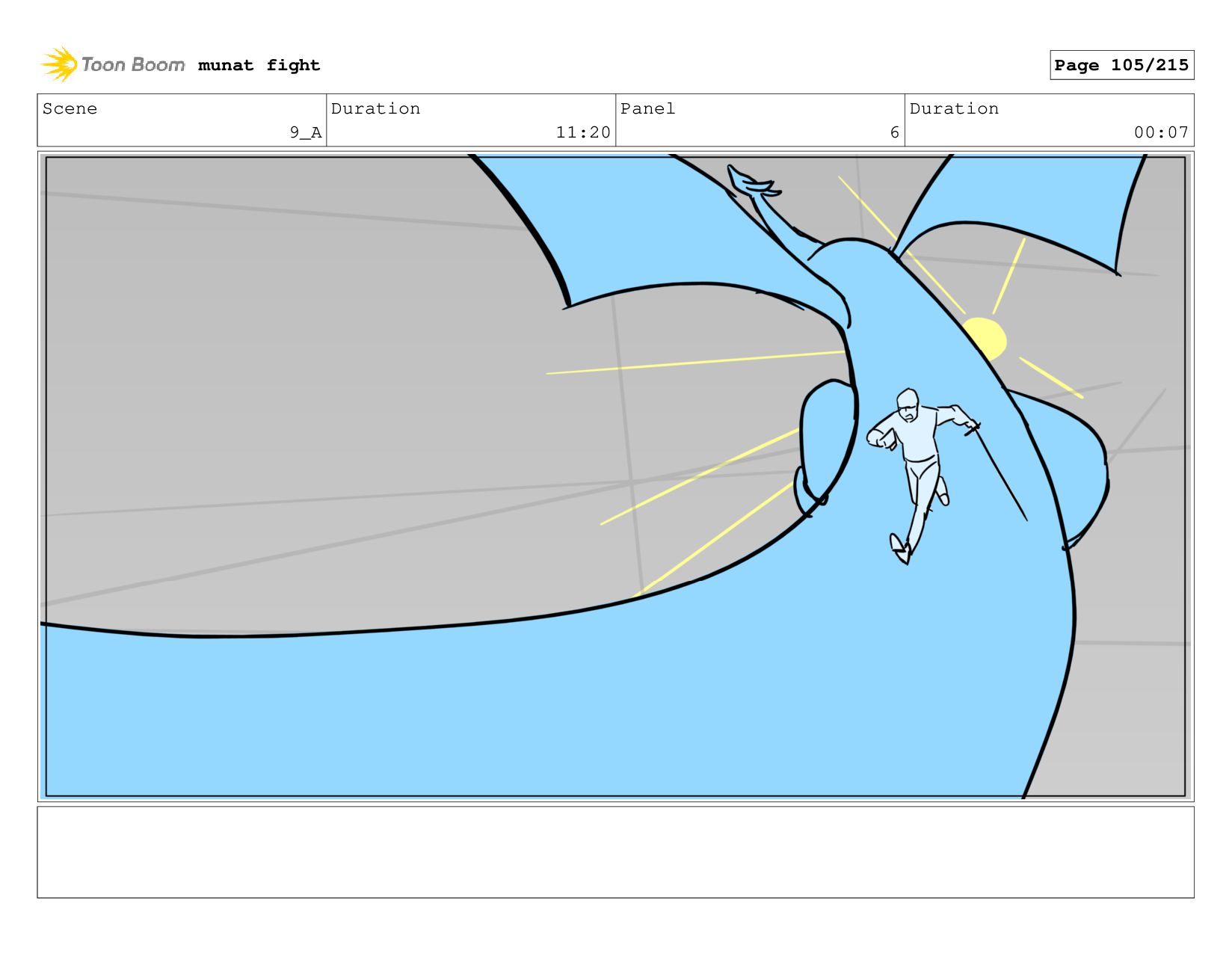Click the empty notes box below the panel
The image size is (1232, 954).
click(x=615, y=852)
